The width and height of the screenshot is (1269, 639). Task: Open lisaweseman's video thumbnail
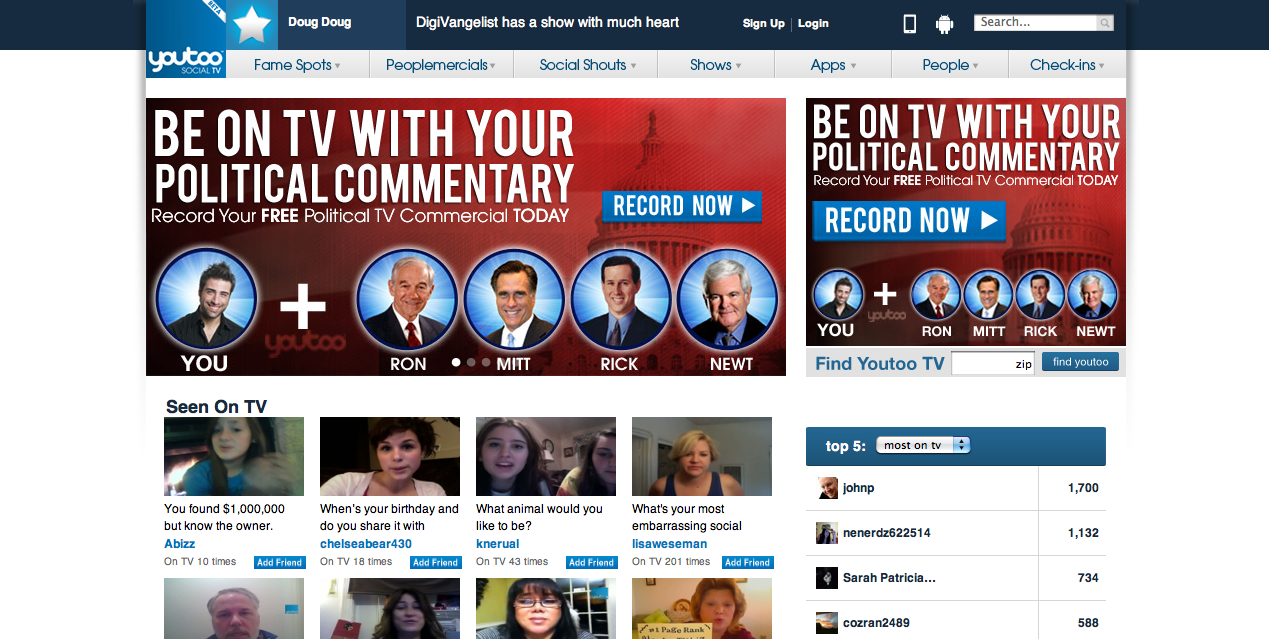point(702,457)
